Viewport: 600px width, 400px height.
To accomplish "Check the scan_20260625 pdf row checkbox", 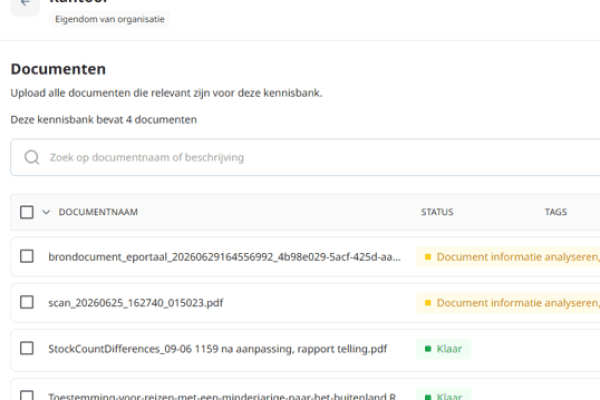I will pos(27,302).
